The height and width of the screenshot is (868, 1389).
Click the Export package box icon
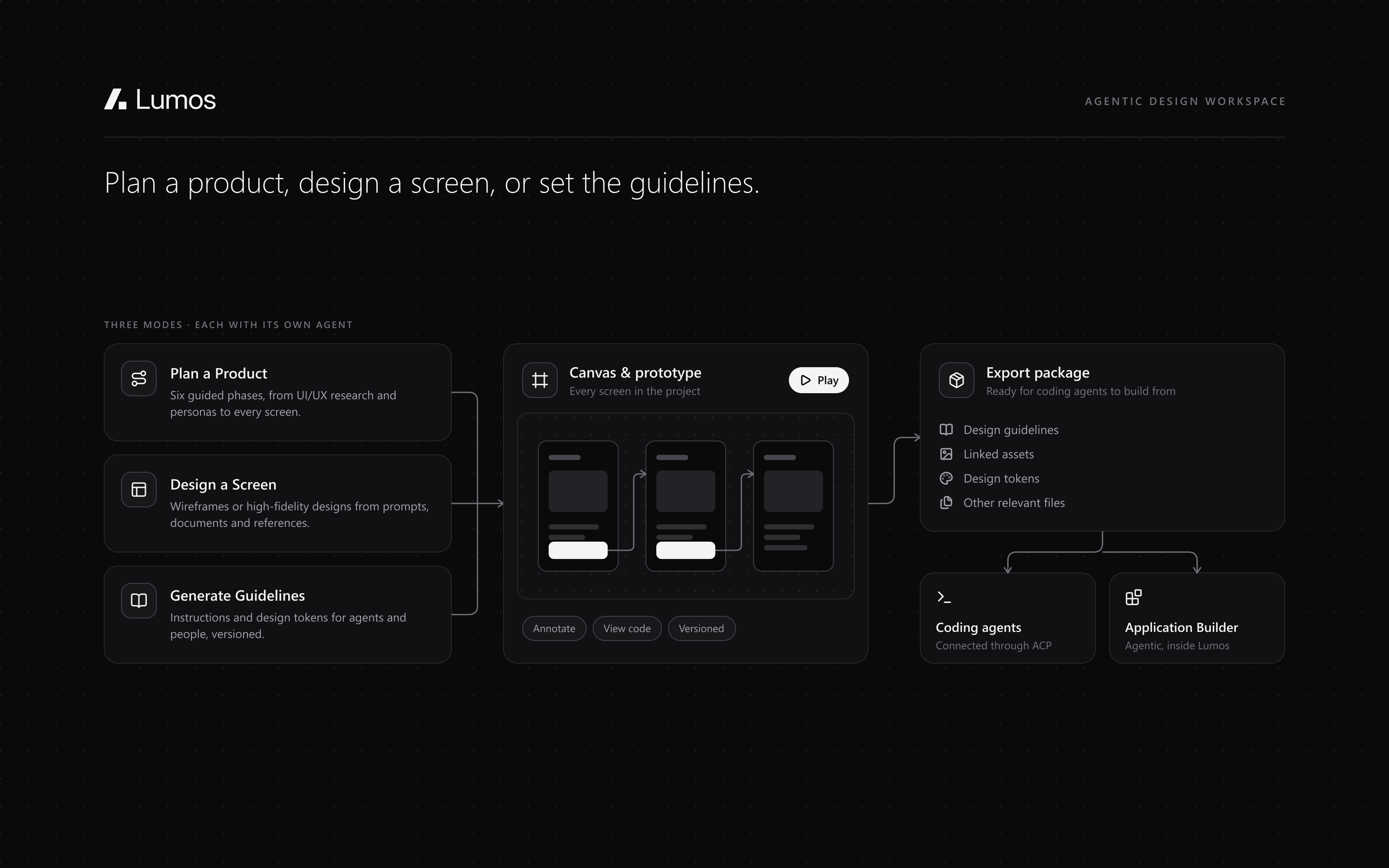click(956, 380)
